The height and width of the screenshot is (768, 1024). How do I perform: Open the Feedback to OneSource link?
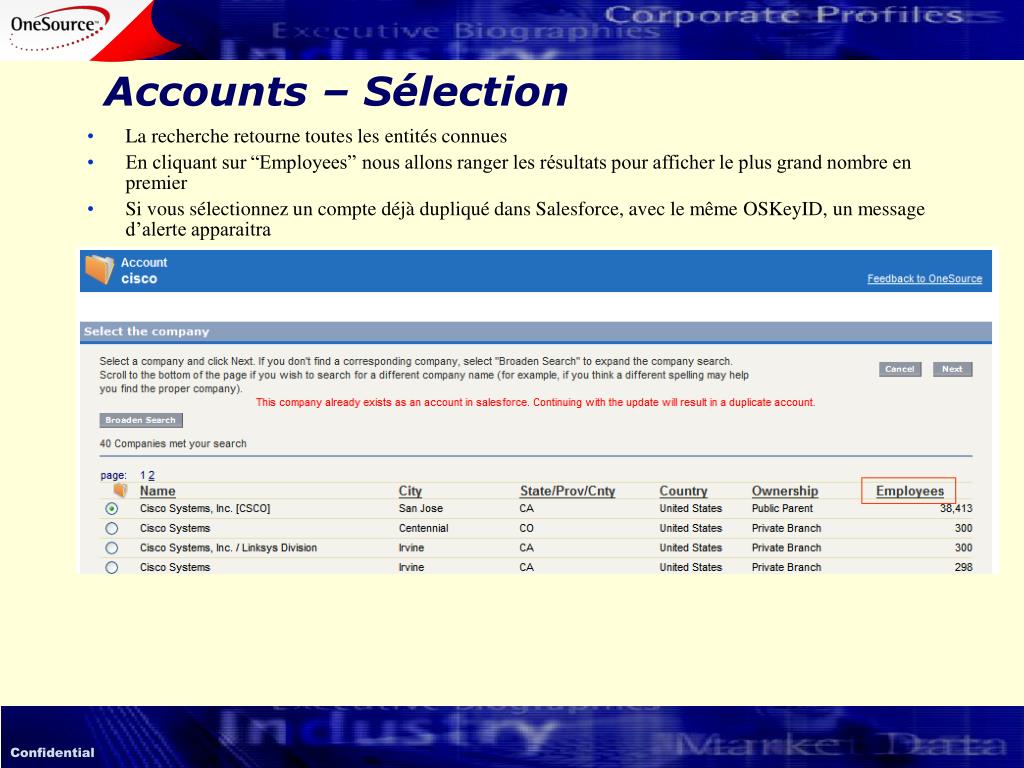(924, 279)
